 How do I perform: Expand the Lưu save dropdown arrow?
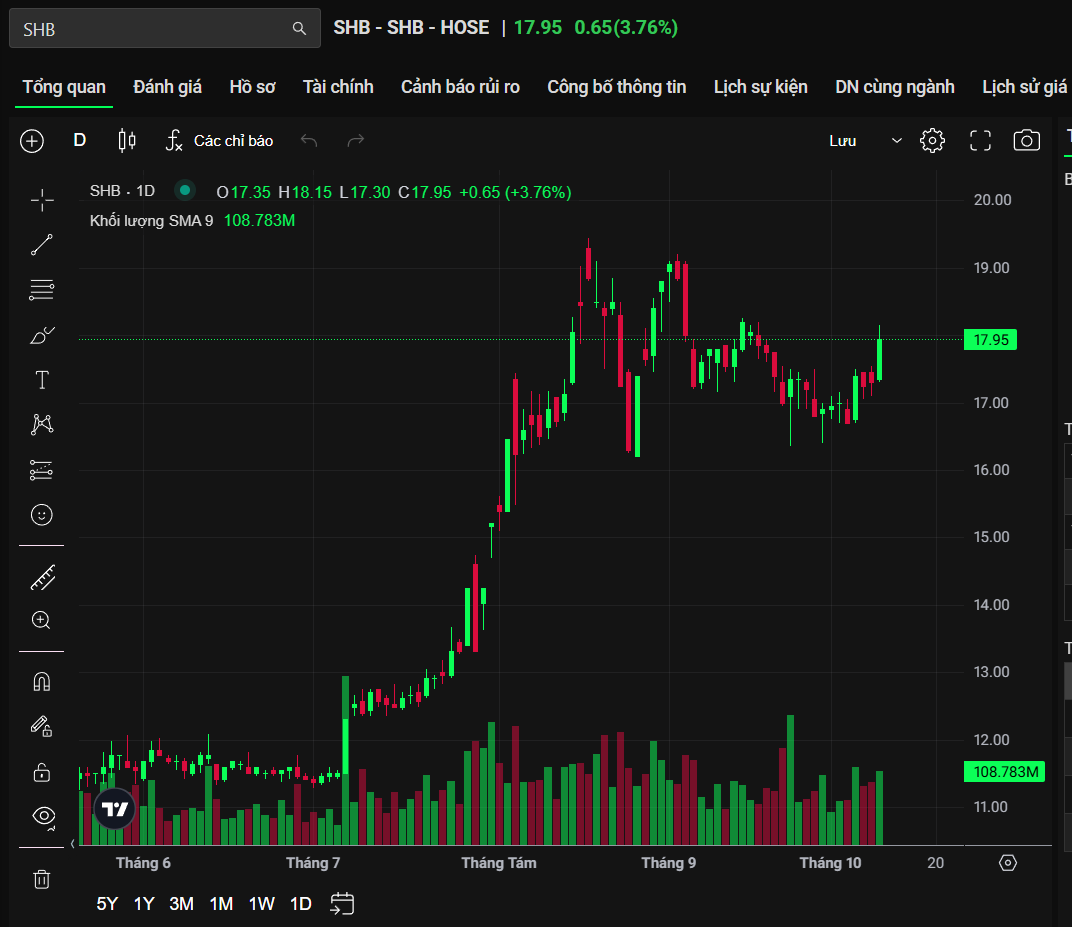(x=896, y=141)
